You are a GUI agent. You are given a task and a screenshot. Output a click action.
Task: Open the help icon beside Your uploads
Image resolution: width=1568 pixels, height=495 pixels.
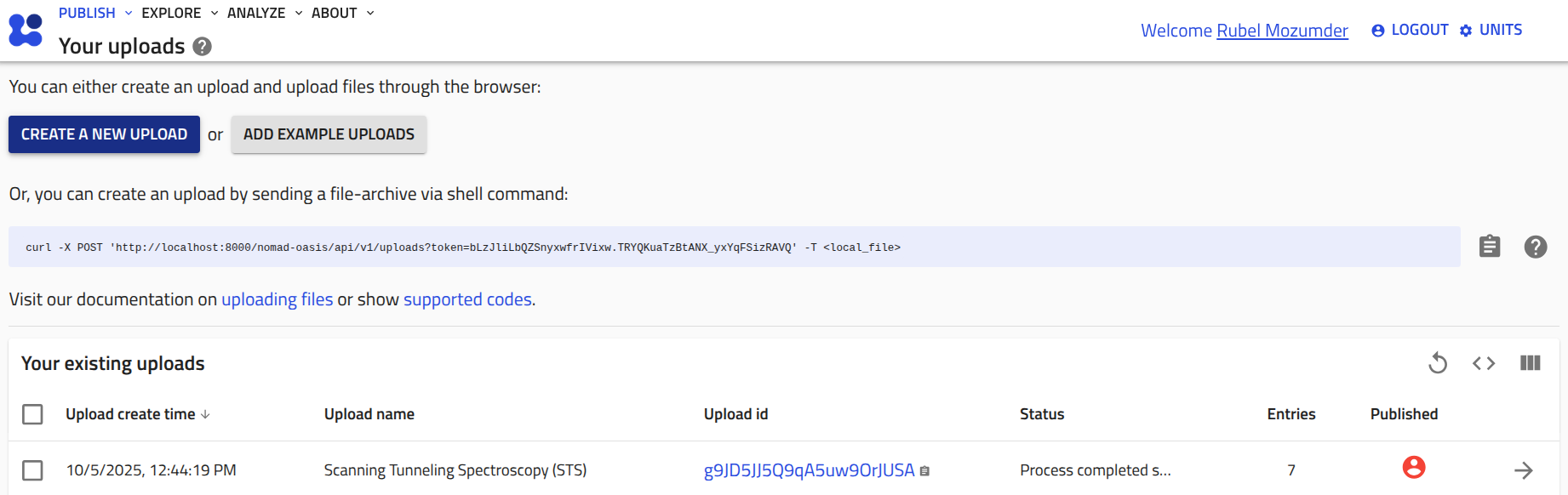click(x=202, y=47)
